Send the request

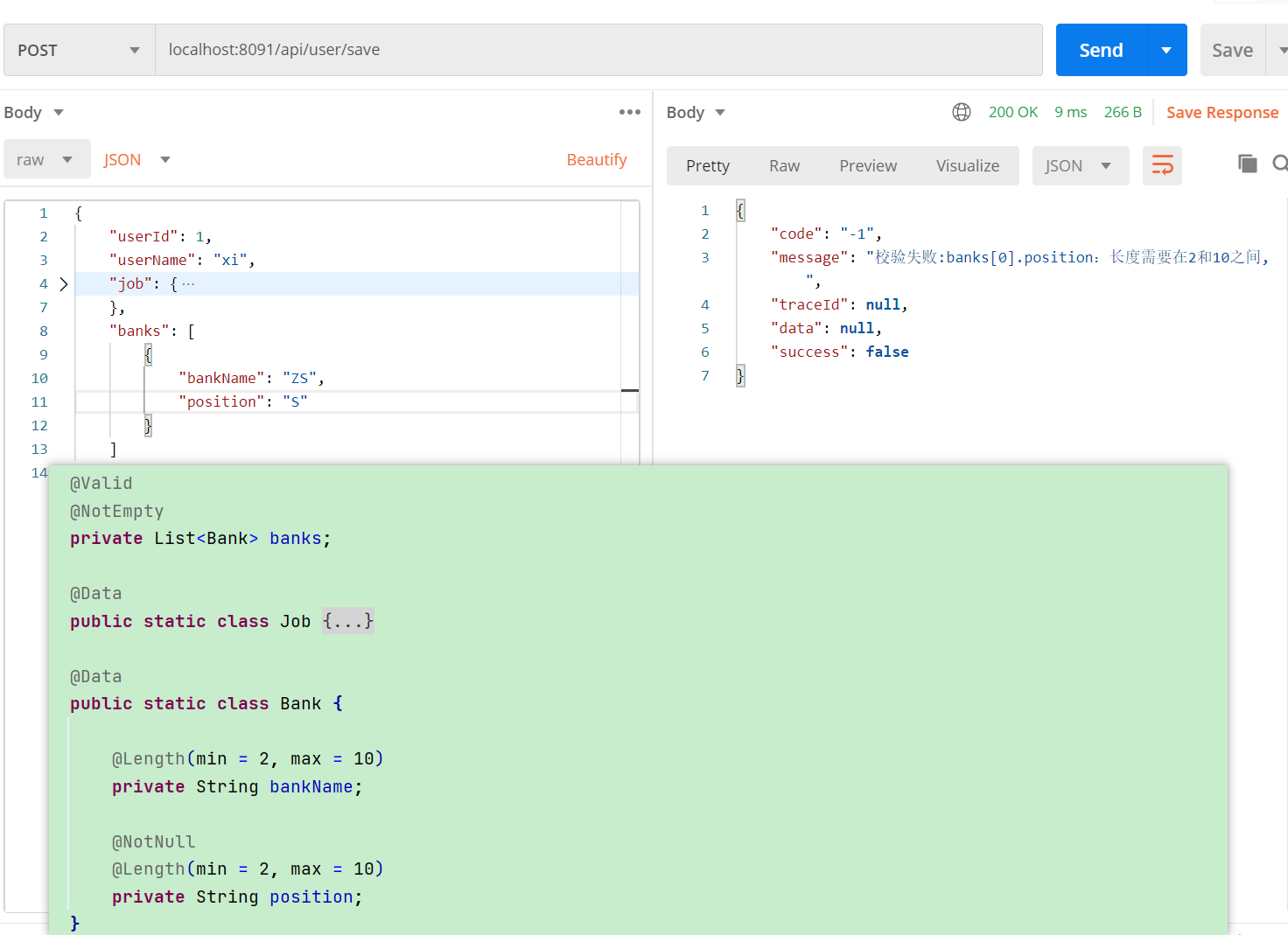1101,50
